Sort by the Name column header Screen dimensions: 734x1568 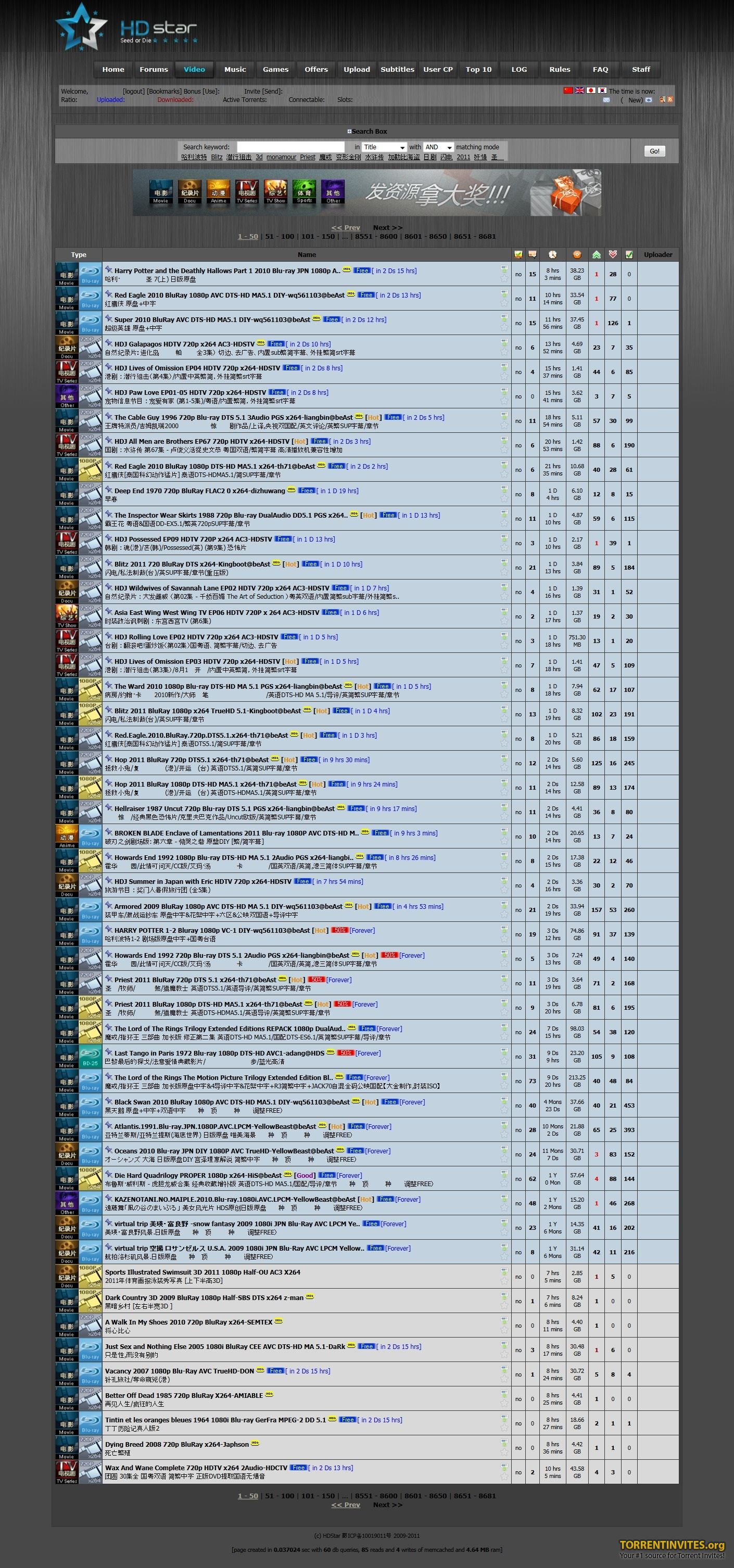pyautogui.click(x=307, y=254)
